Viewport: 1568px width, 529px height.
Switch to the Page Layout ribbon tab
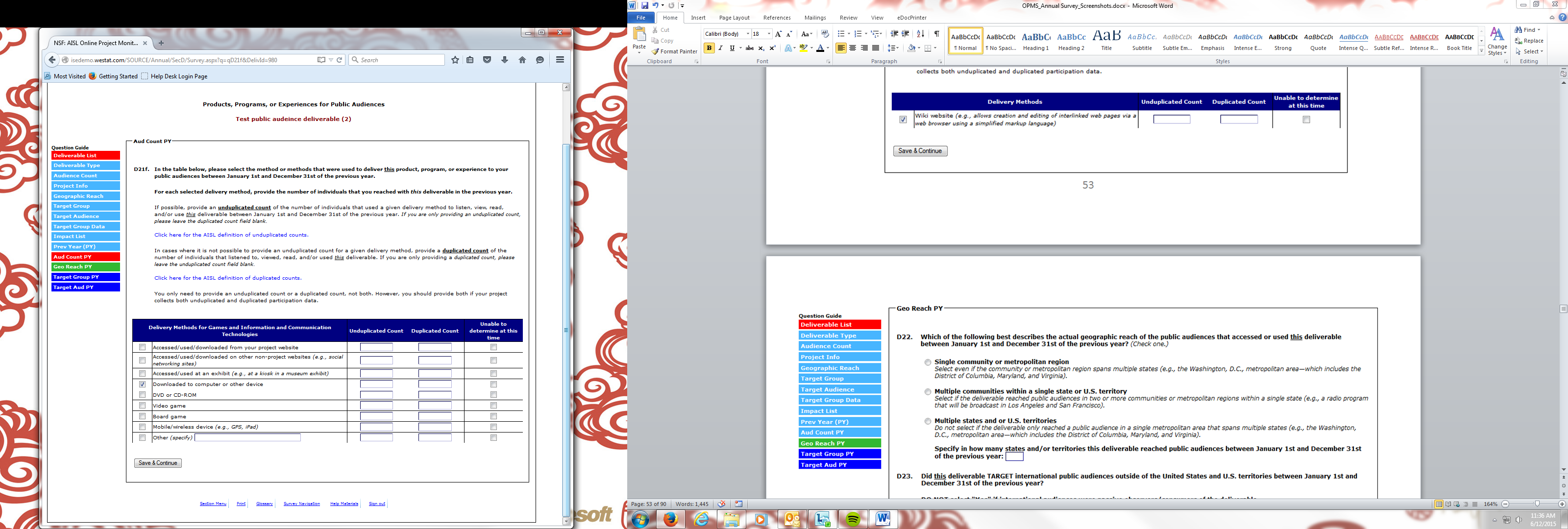pyautogui.click(x=734, y=18)
